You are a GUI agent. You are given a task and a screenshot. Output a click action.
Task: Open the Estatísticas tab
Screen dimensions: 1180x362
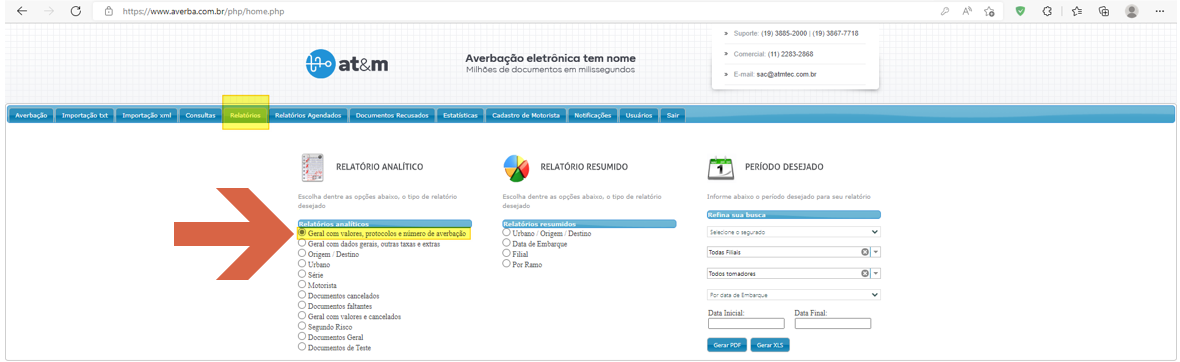click(461, 115)
